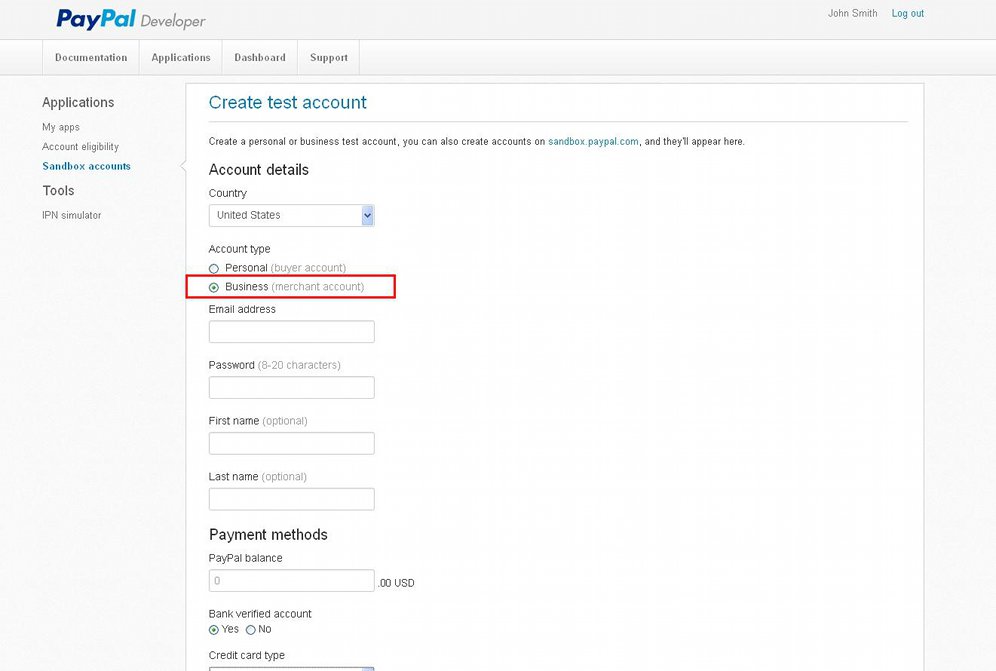Open the Support nav tab
Image resolution: width=996 pixels, height=671 pixels.
click(x=328, y=57)
